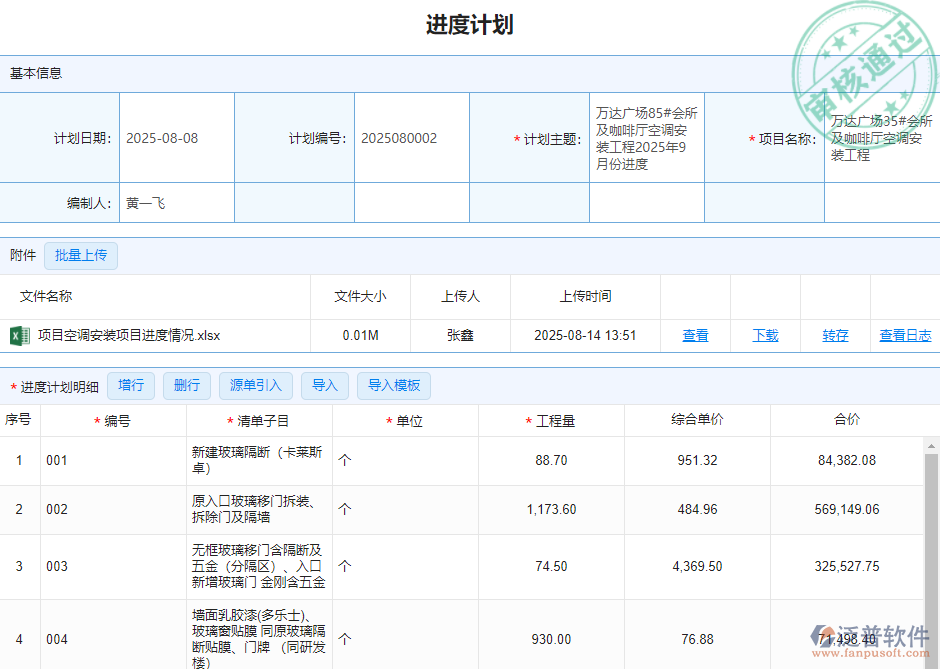The image size is (940, 669).
Task: Click 批量上传 batch upload button
Action: 80,255
